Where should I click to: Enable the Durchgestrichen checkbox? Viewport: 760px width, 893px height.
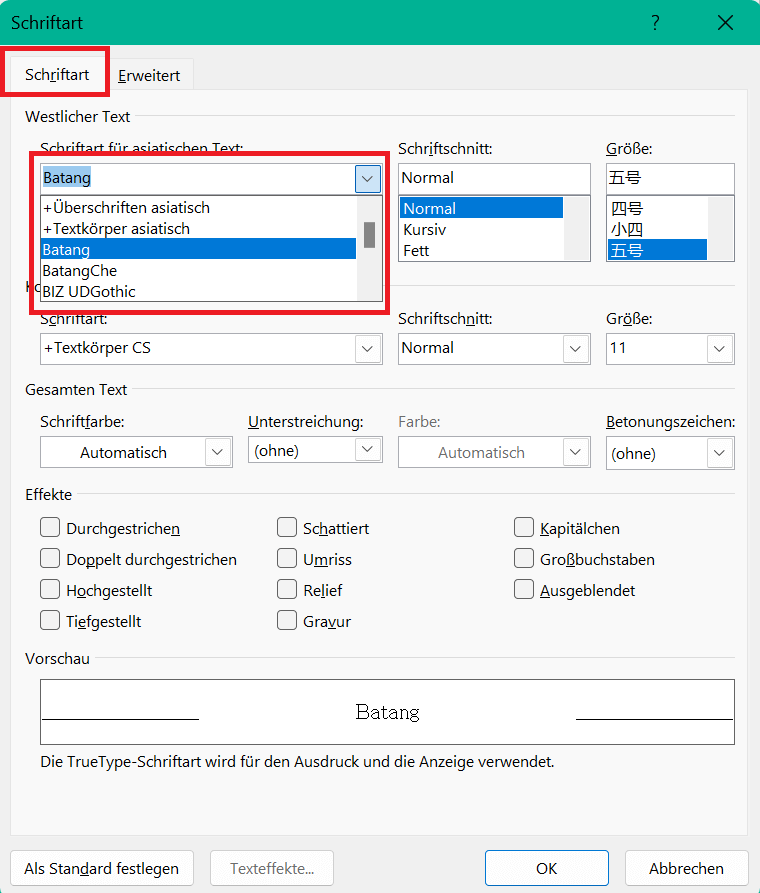(50, 528)
